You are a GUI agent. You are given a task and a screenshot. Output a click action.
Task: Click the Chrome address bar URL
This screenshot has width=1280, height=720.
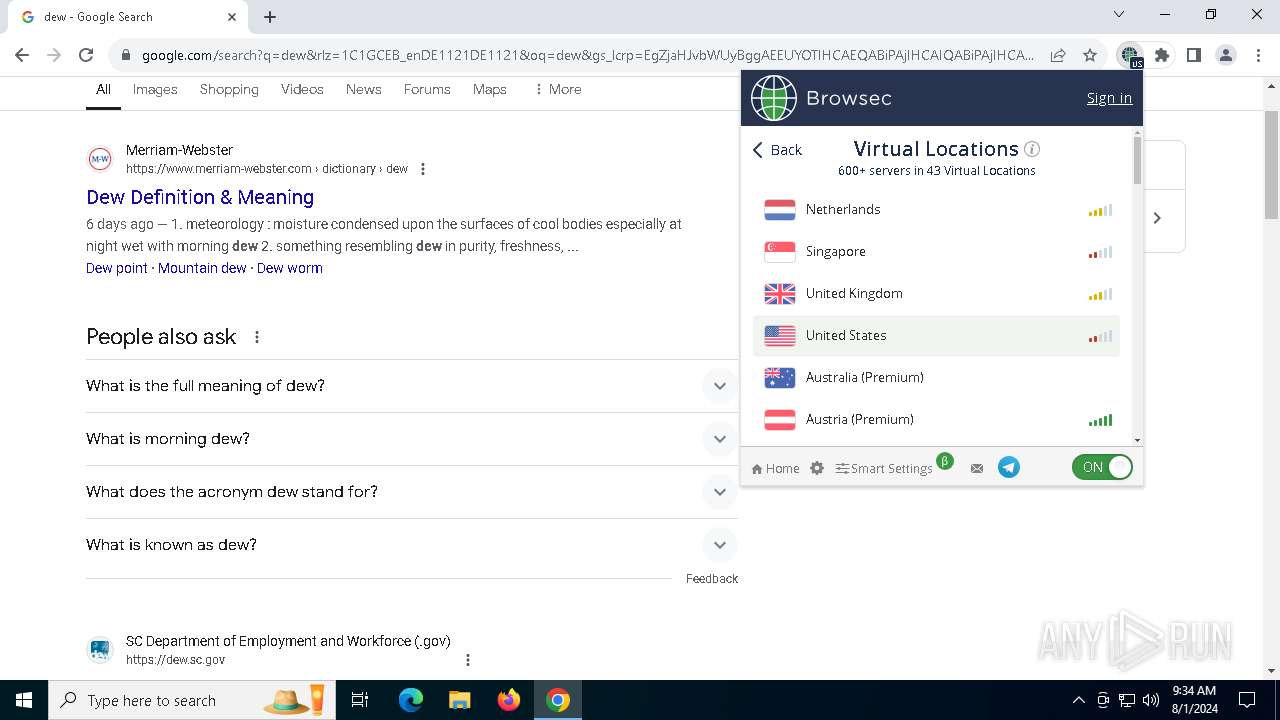coord(587,56)
